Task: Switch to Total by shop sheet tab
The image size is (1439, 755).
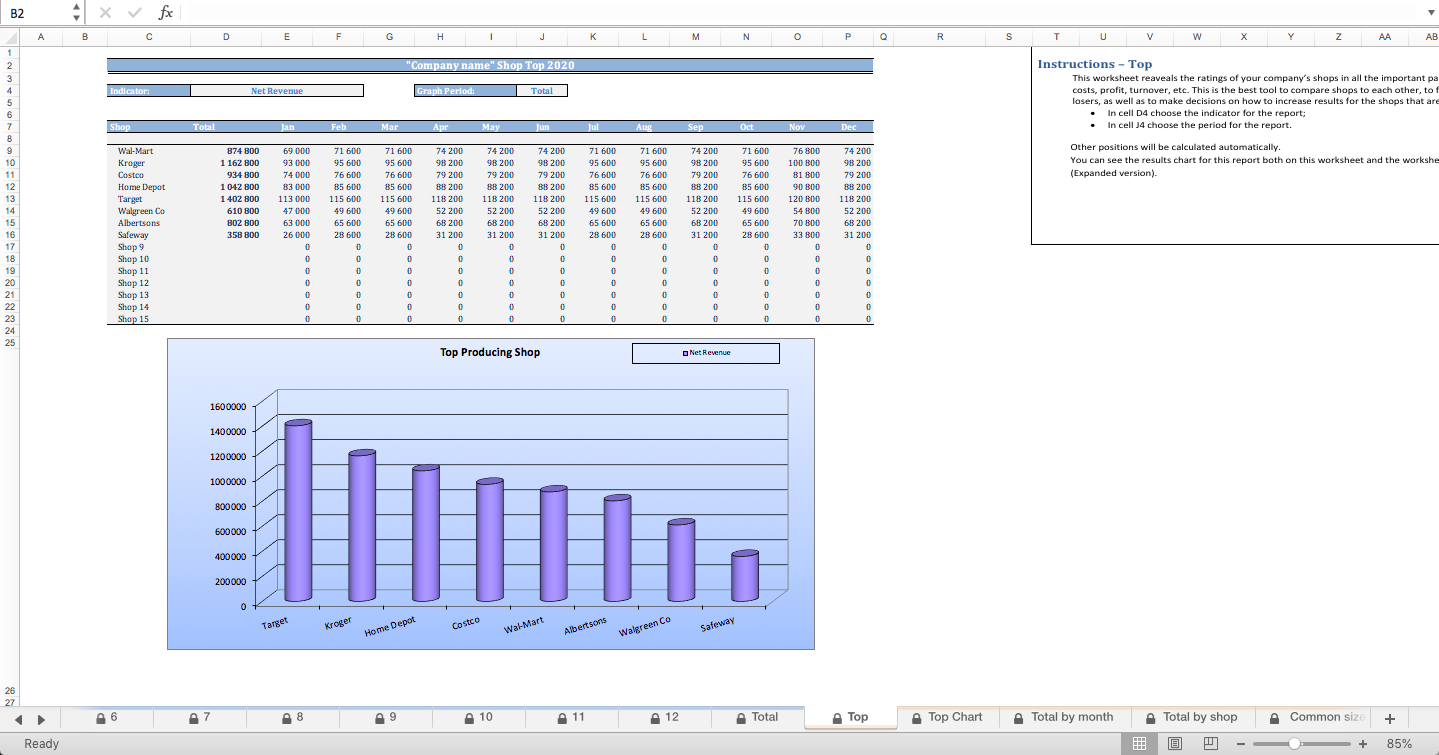Action: 1192,717
